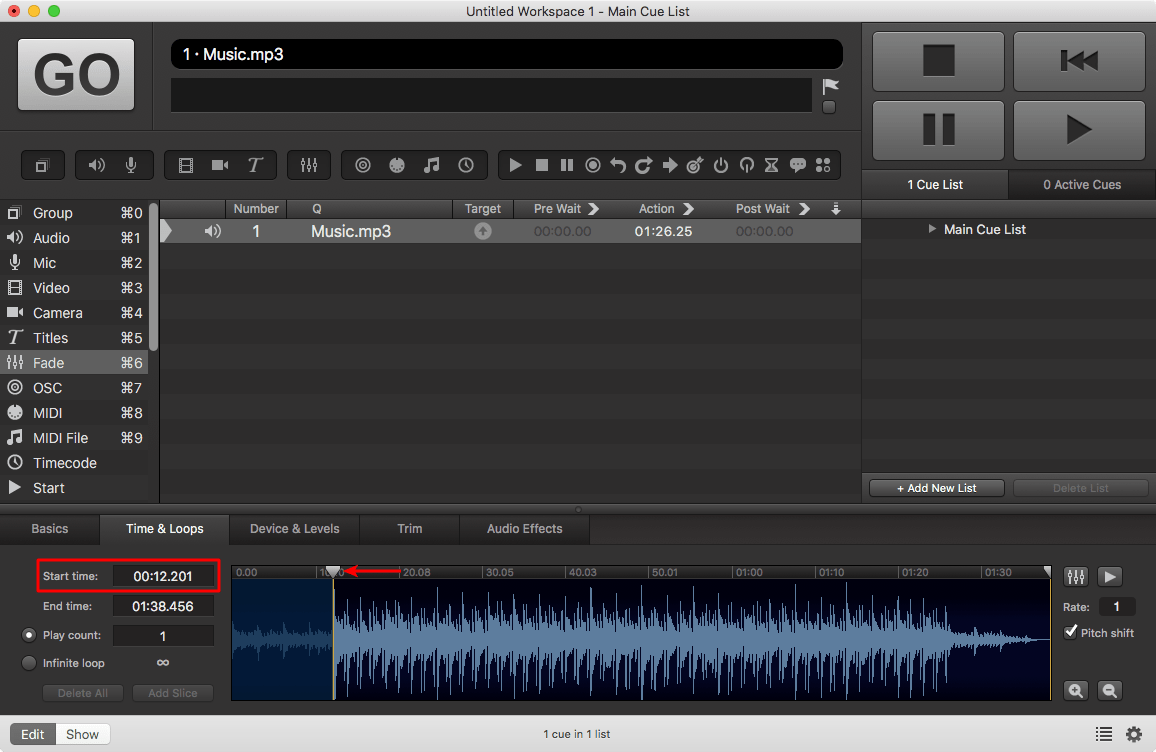Viewport: 1156px width, 752px height.
Task: Add an Arm cue from the toolbar
Action: tap(721, 165)
